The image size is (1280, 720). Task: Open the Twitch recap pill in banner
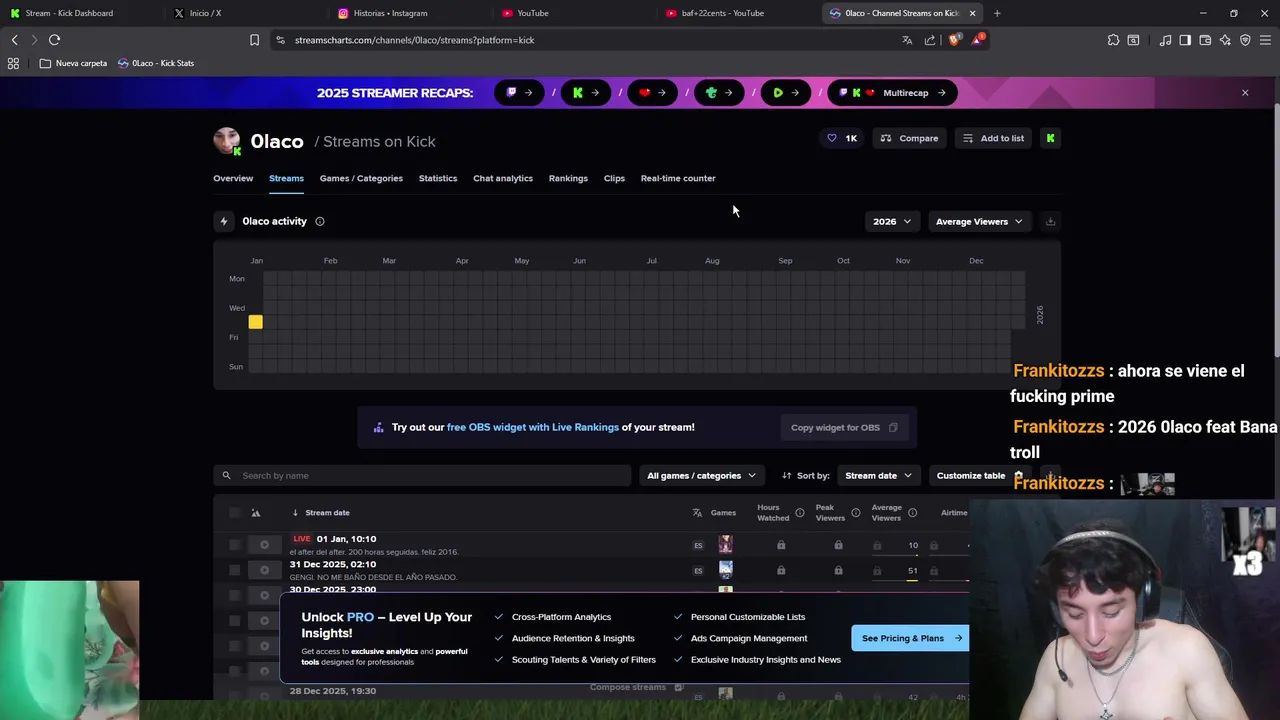click(518, 93)
